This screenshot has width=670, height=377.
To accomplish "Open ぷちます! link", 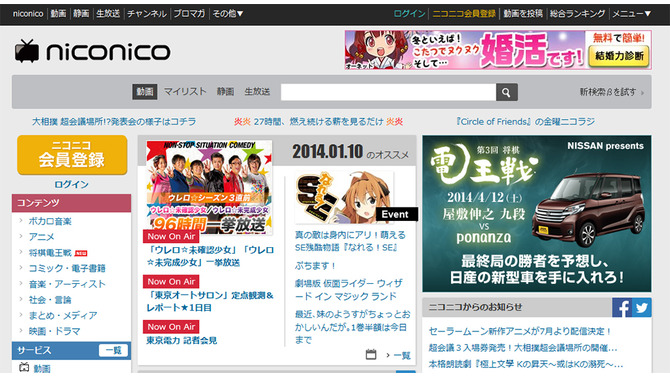I will 315,266.
